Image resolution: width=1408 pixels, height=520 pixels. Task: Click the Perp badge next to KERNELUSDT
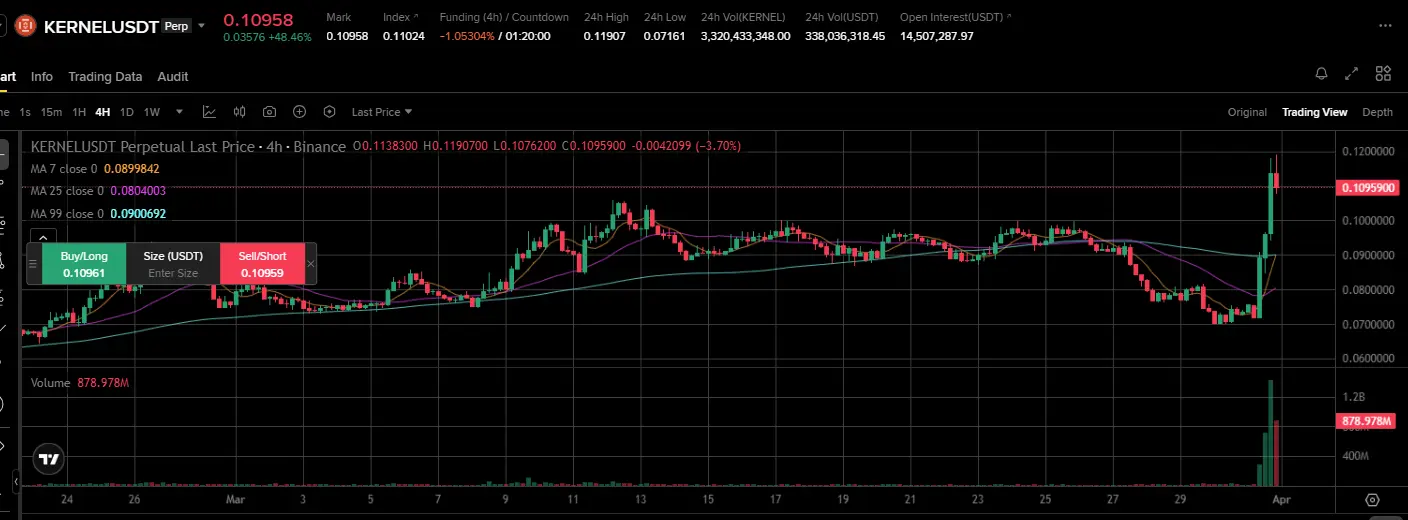point(176,27)
